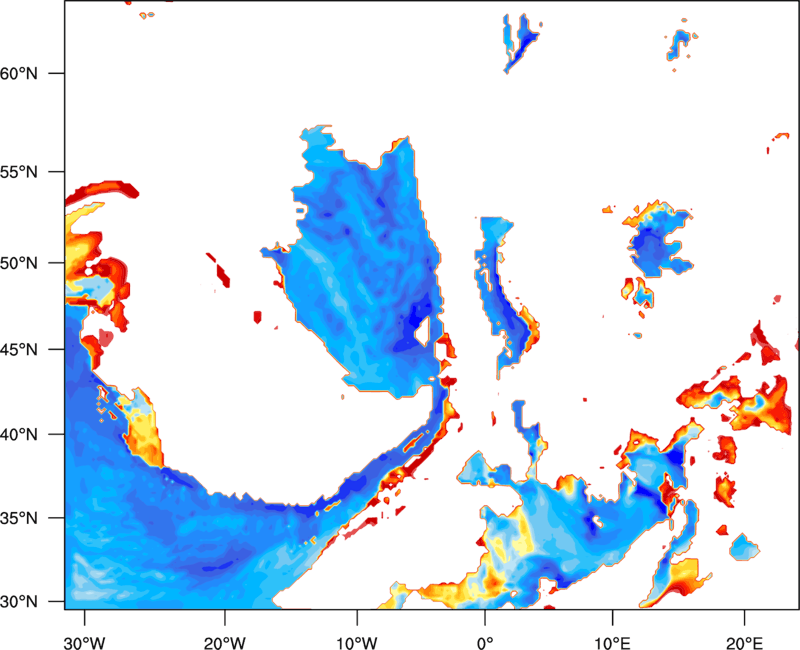Screen dimensions: 800x650
Task: Click the 50°N latitude label
Action: click(19, 263)
